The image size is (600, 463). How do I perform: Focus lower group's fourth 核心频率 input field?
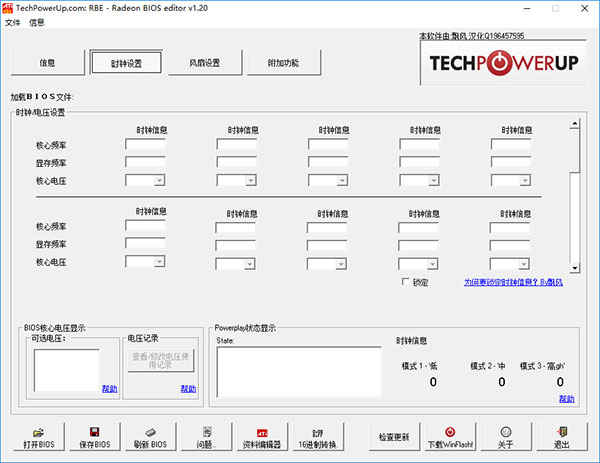[x=418, y=228]
